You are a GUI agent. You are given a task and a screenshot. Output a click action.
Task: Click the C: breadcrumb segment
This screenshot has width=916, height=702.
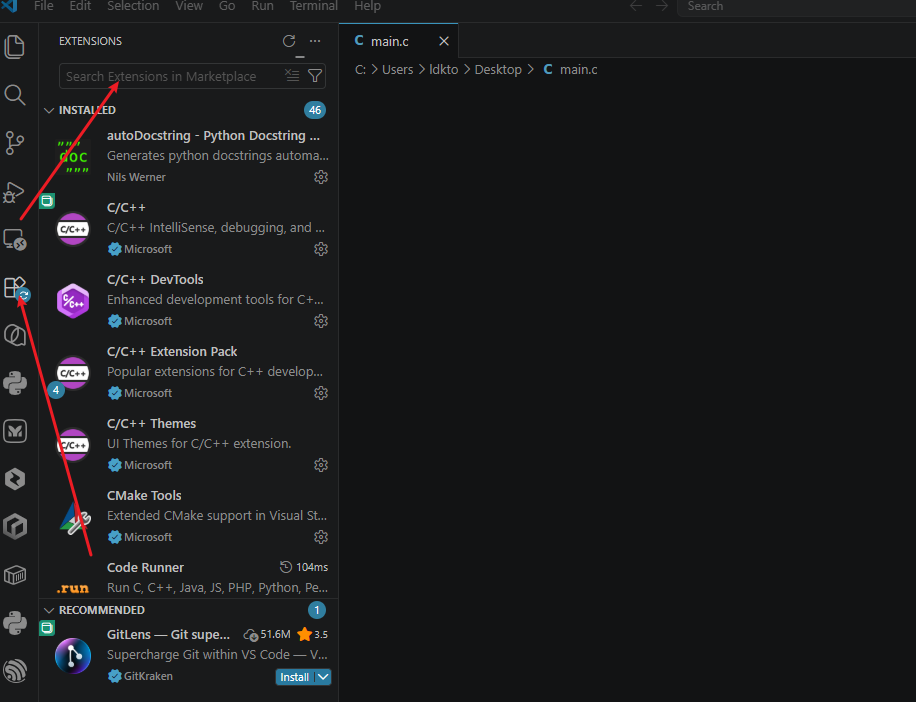click(x=360, y=69)
